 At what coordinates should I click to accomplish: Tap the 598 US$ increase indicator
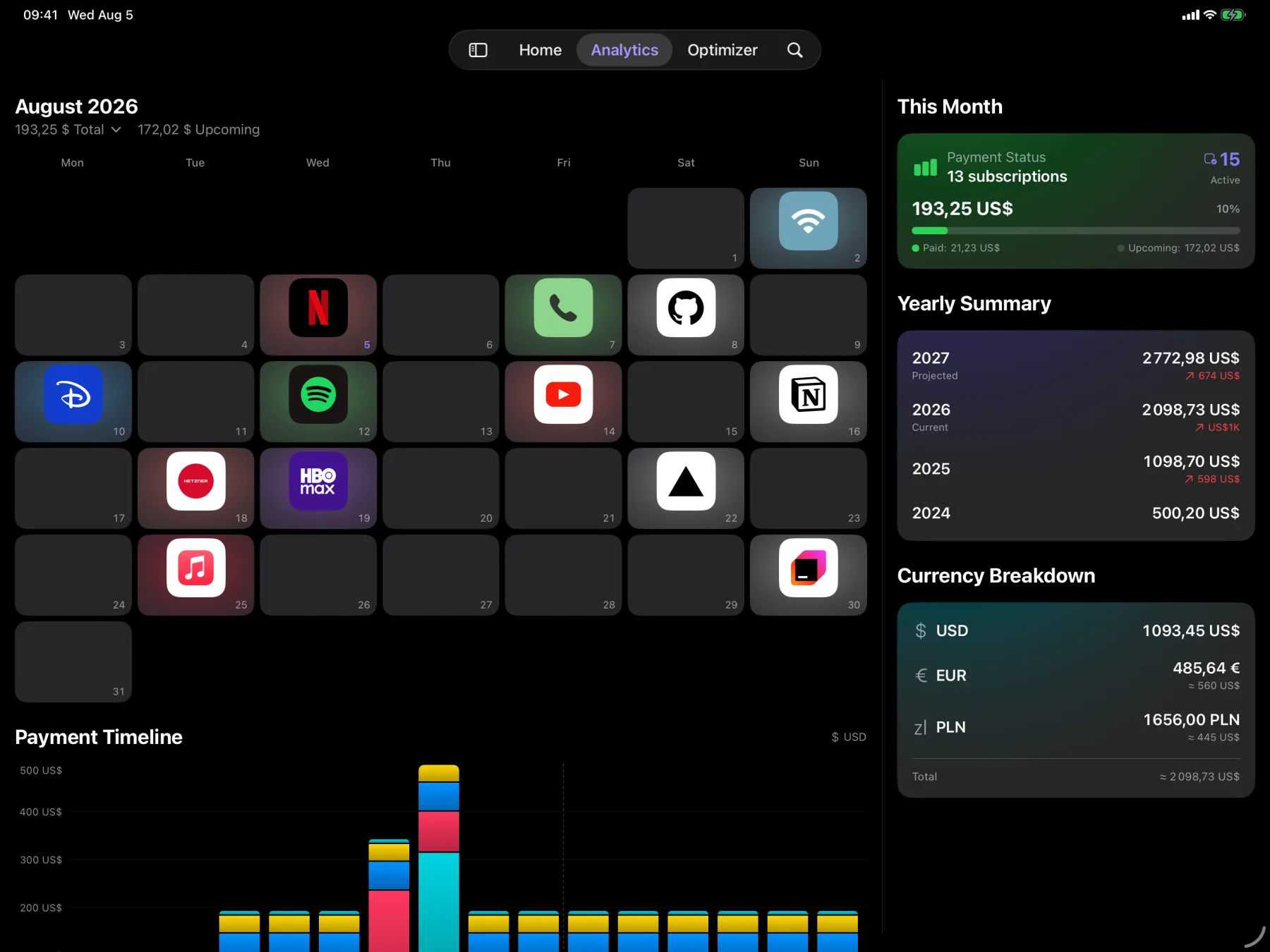point(1212,479)
